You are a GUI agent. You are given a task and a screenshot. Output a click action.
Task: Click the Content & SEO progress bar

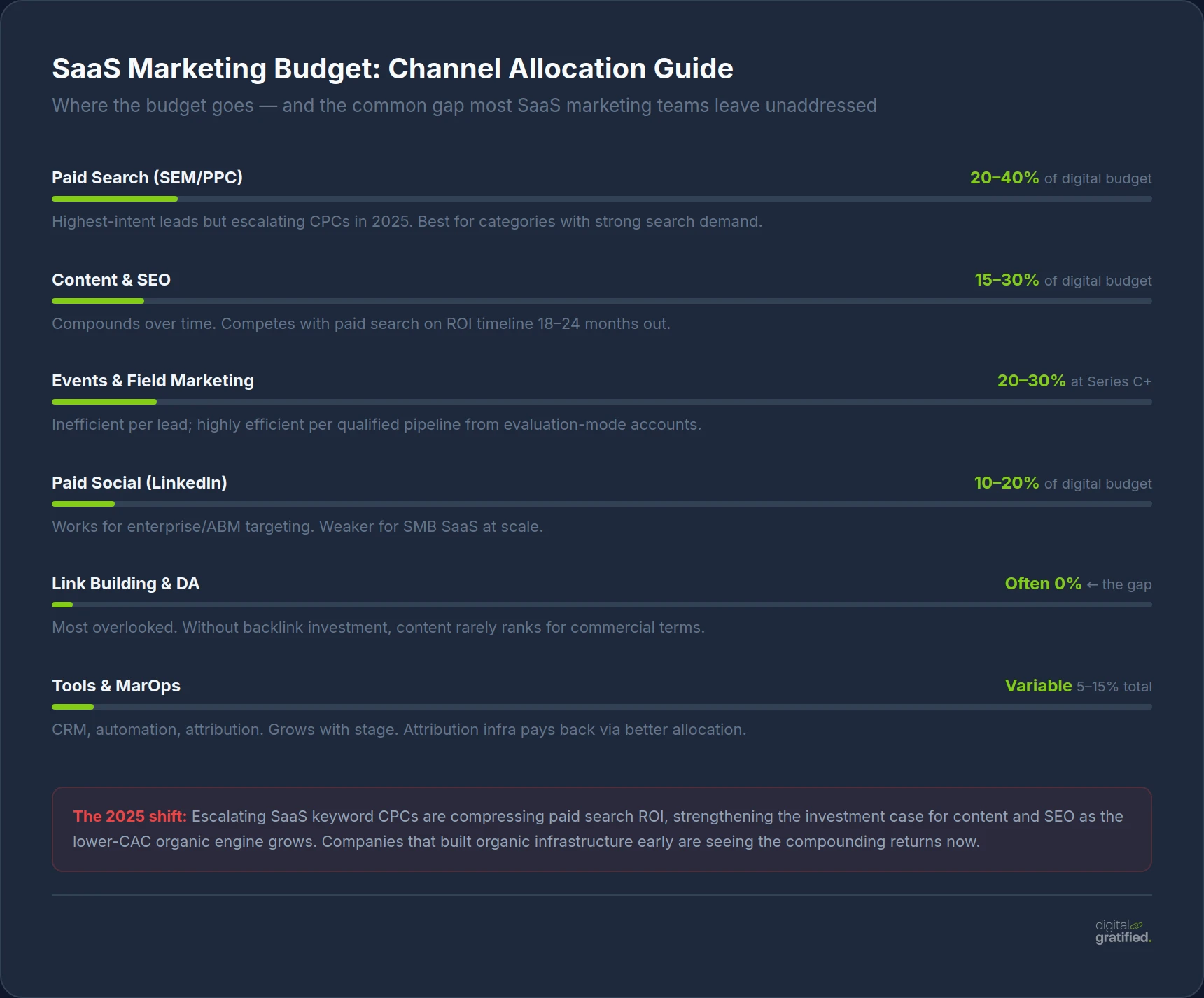(602, 301)
